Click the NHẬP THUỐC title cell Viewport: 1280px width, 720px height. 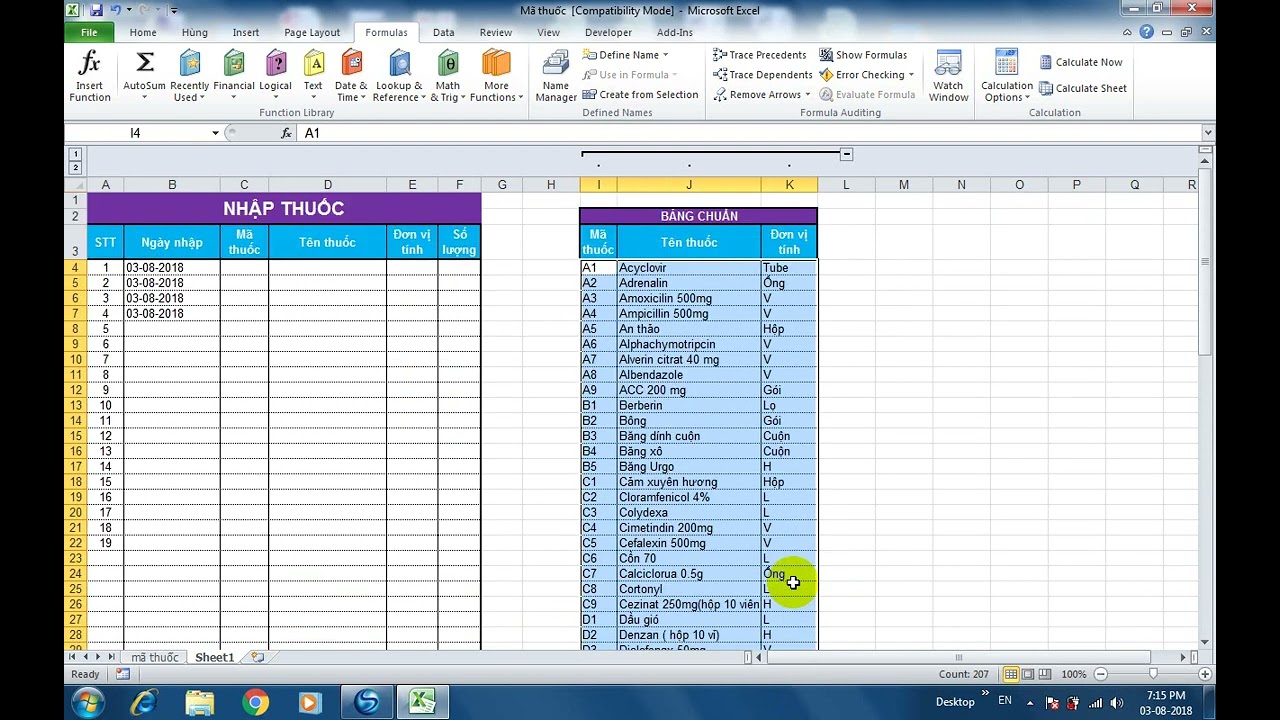click(x=284, y=208)
